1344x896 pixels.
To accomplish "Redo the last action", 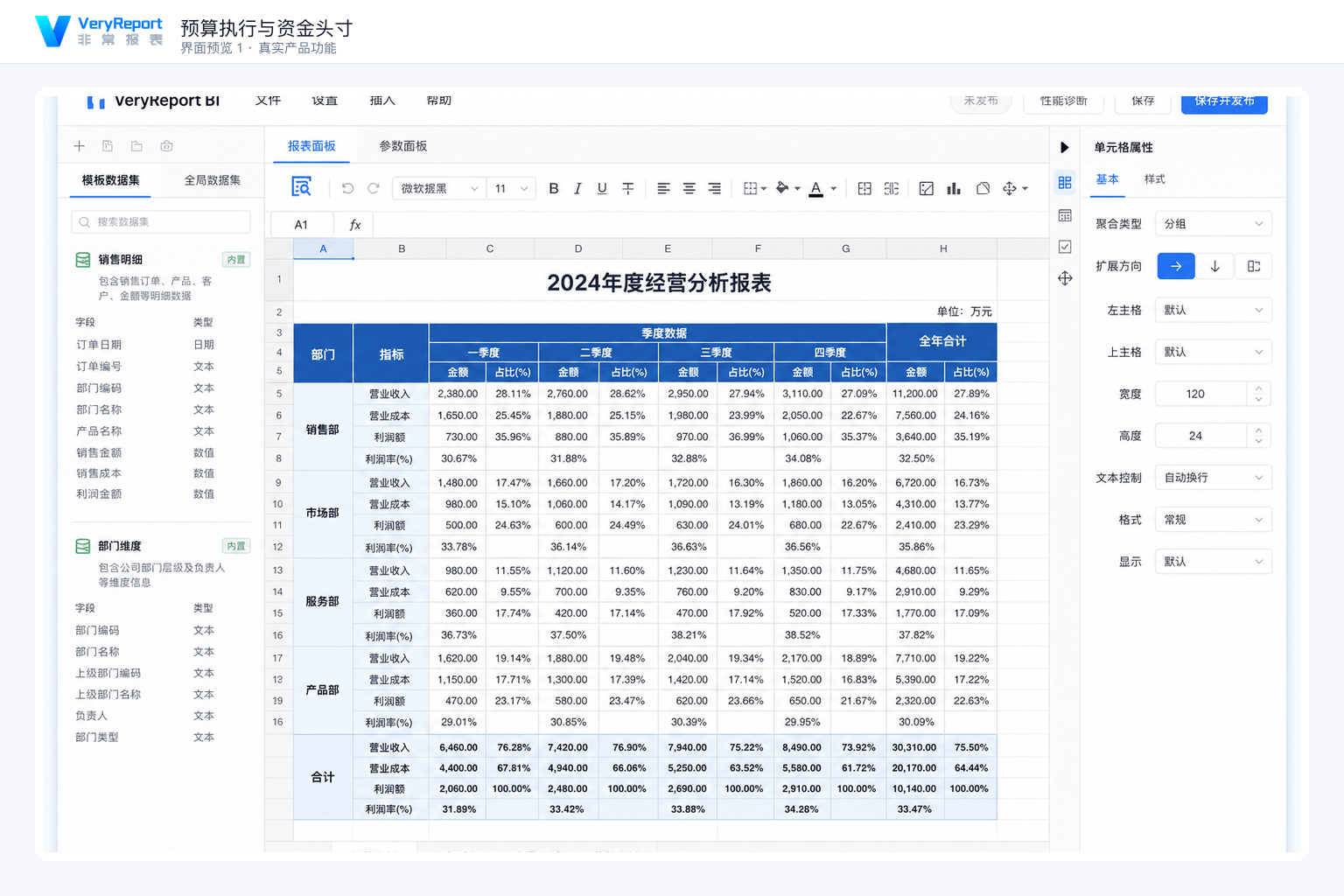I will pos(374,188).
